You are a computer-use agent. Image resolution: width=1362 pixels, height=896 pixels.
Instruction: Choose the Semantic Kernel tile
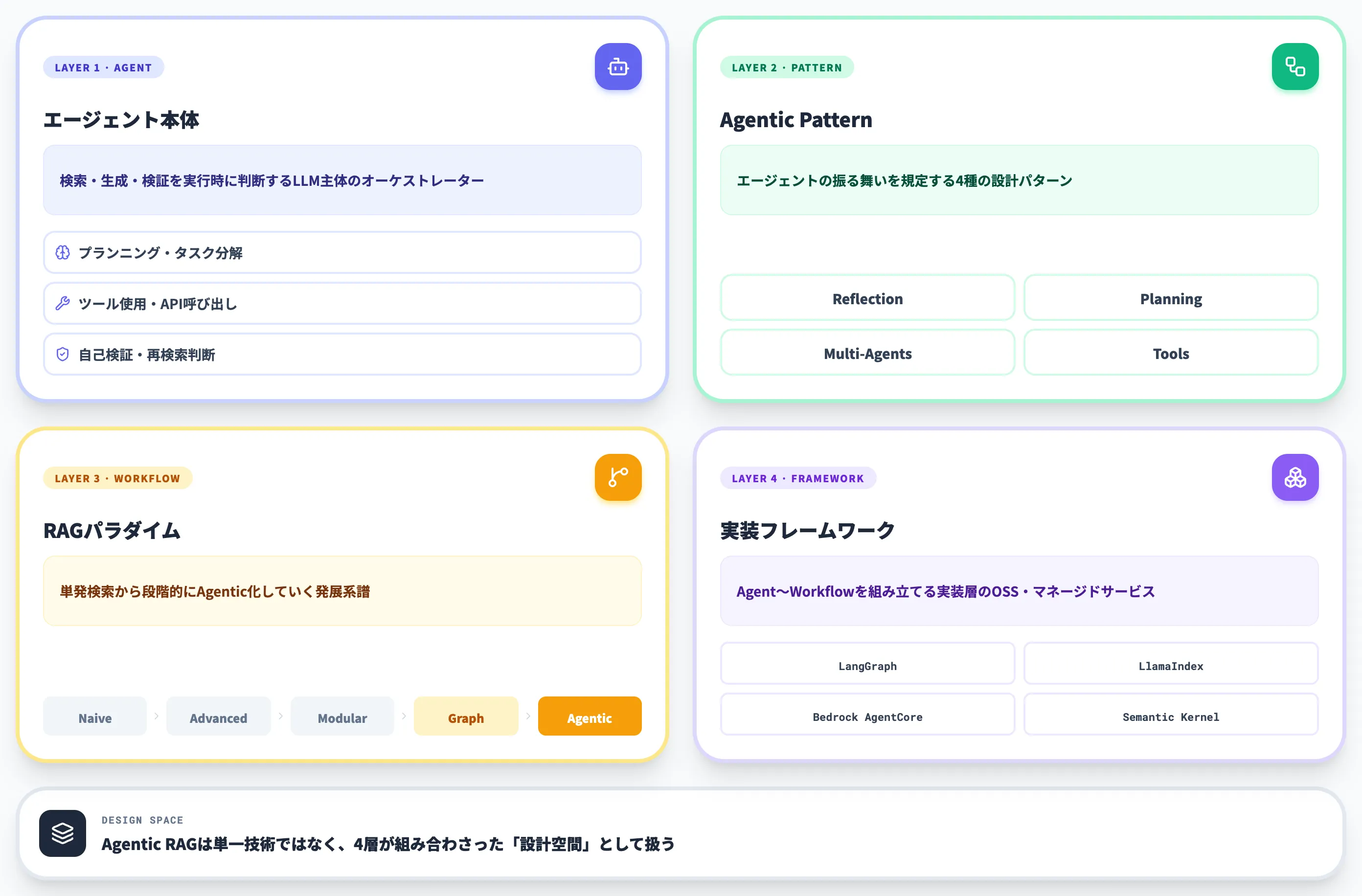(x=1171, y=715)
